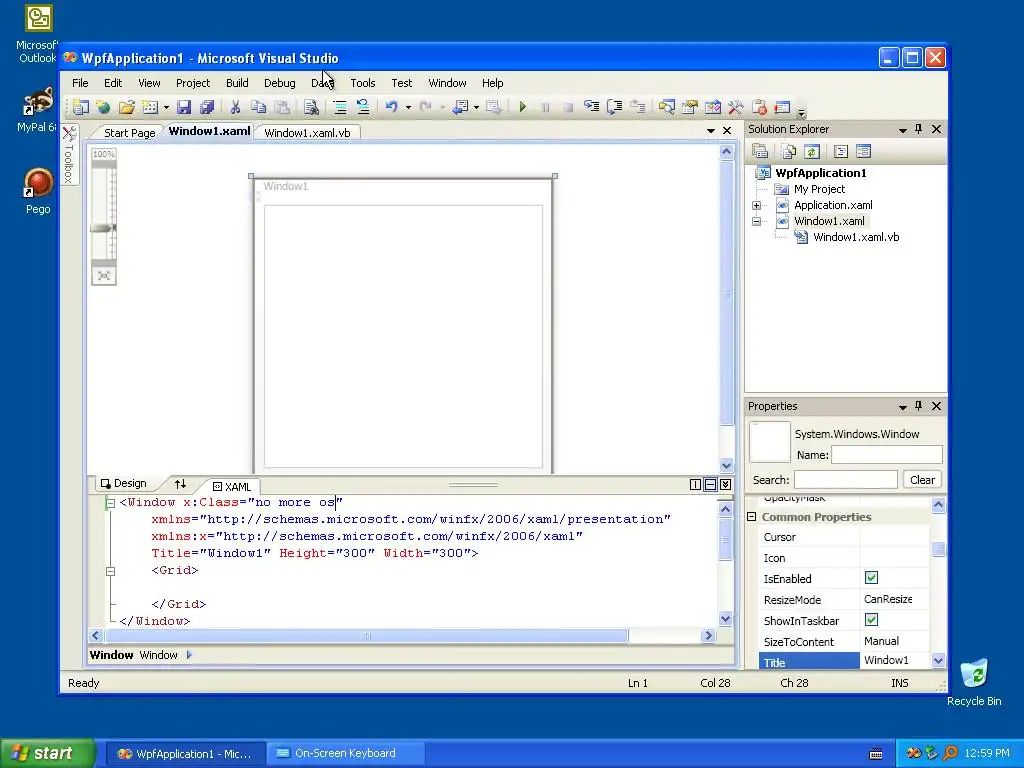Viewport: 1024px width, 768px height.
Task: Click the Name input field in Properties
Action: coord(887,455)
